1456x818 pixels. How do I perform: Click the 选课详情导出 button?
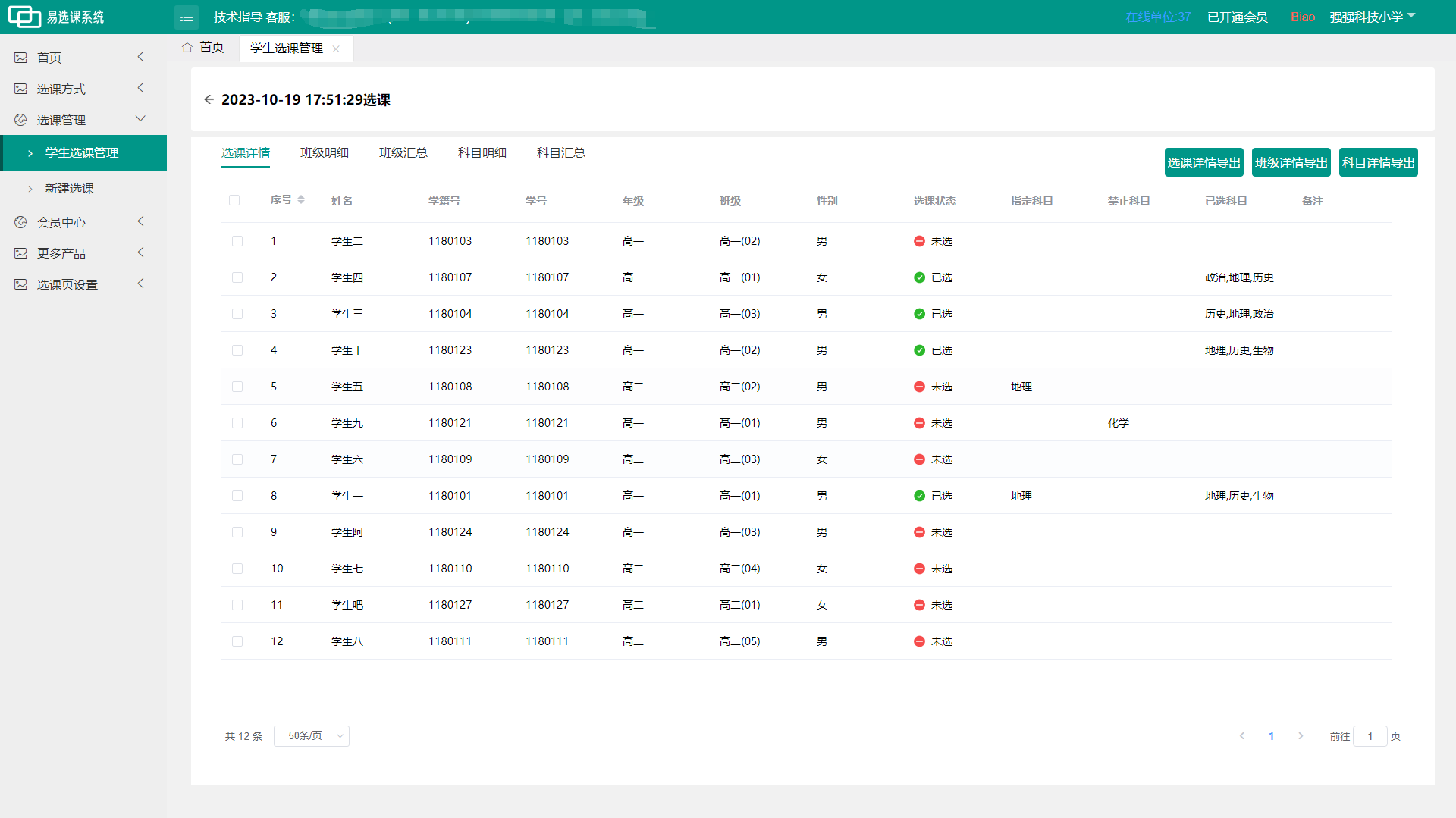1203,162
